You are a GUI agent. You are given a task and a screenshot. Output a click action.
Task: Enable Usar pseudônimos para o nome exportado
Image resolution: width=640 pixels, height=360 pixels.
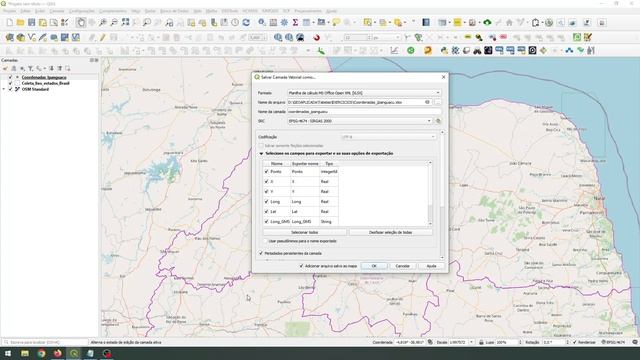[x=266, y=241]
